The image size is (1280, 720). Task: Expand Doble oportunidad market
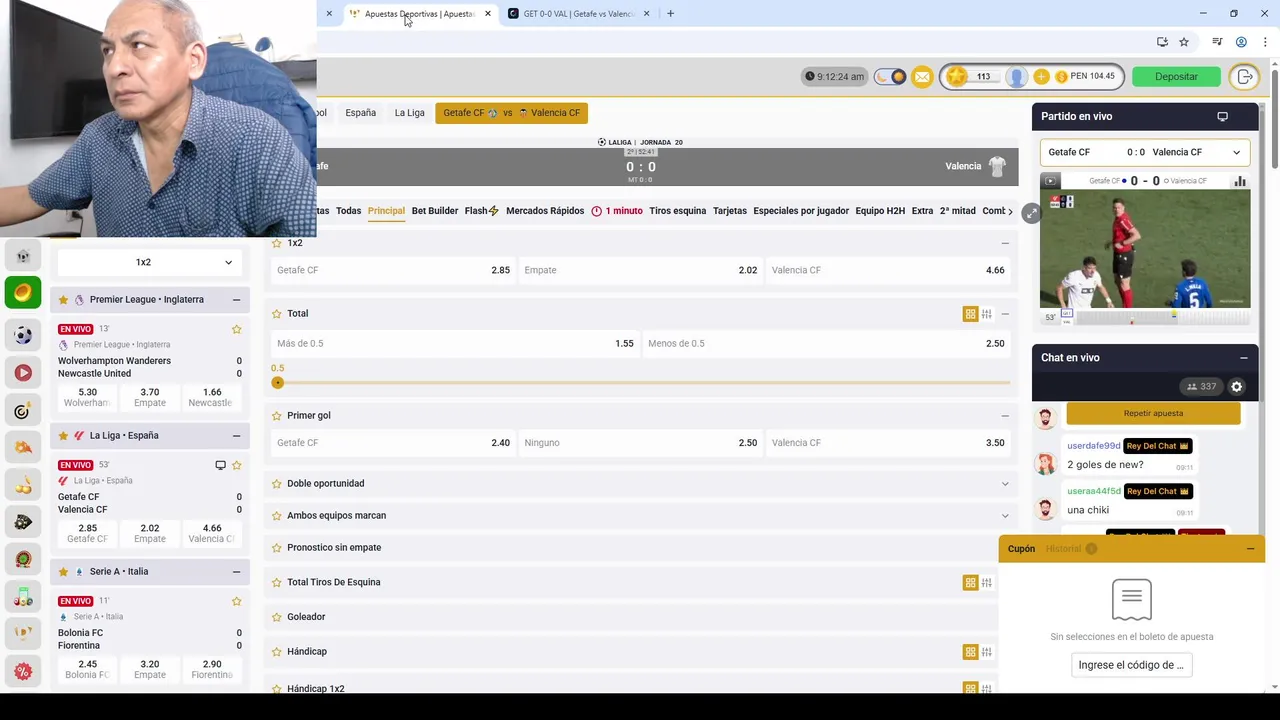(1005, 484)
